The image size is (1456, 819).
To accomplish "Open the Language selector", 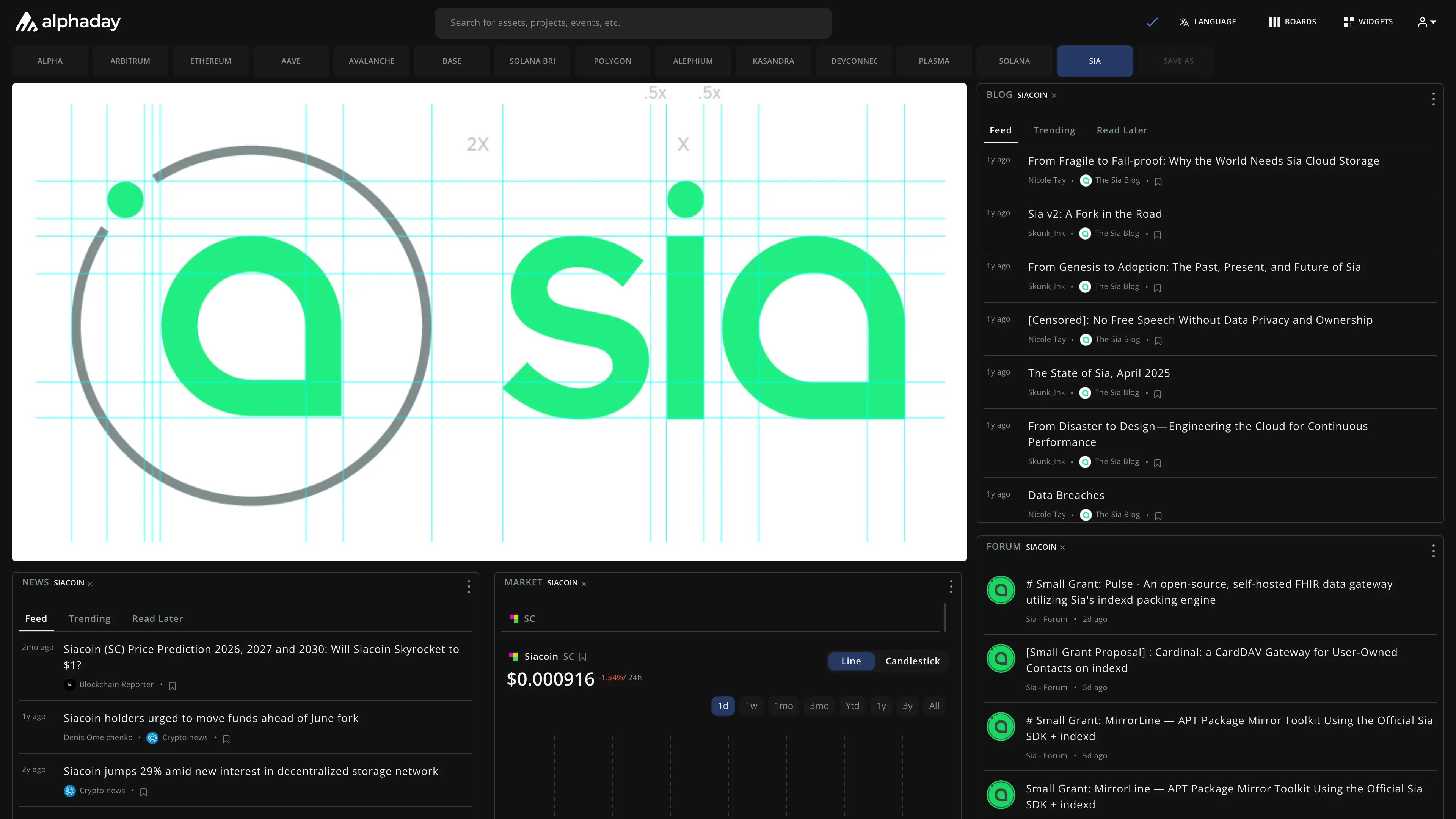I will tap(1208, 22).
